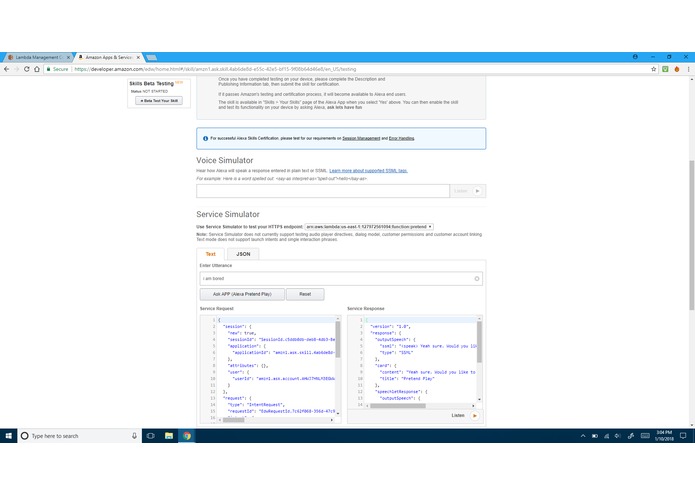Check the battery status icon
The image size is (695, 494).
(x=595, y=436)
